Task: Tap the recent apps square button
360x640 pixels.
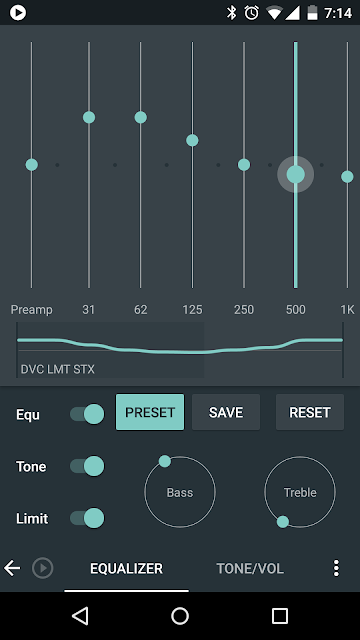Action: tap(280, 616)
